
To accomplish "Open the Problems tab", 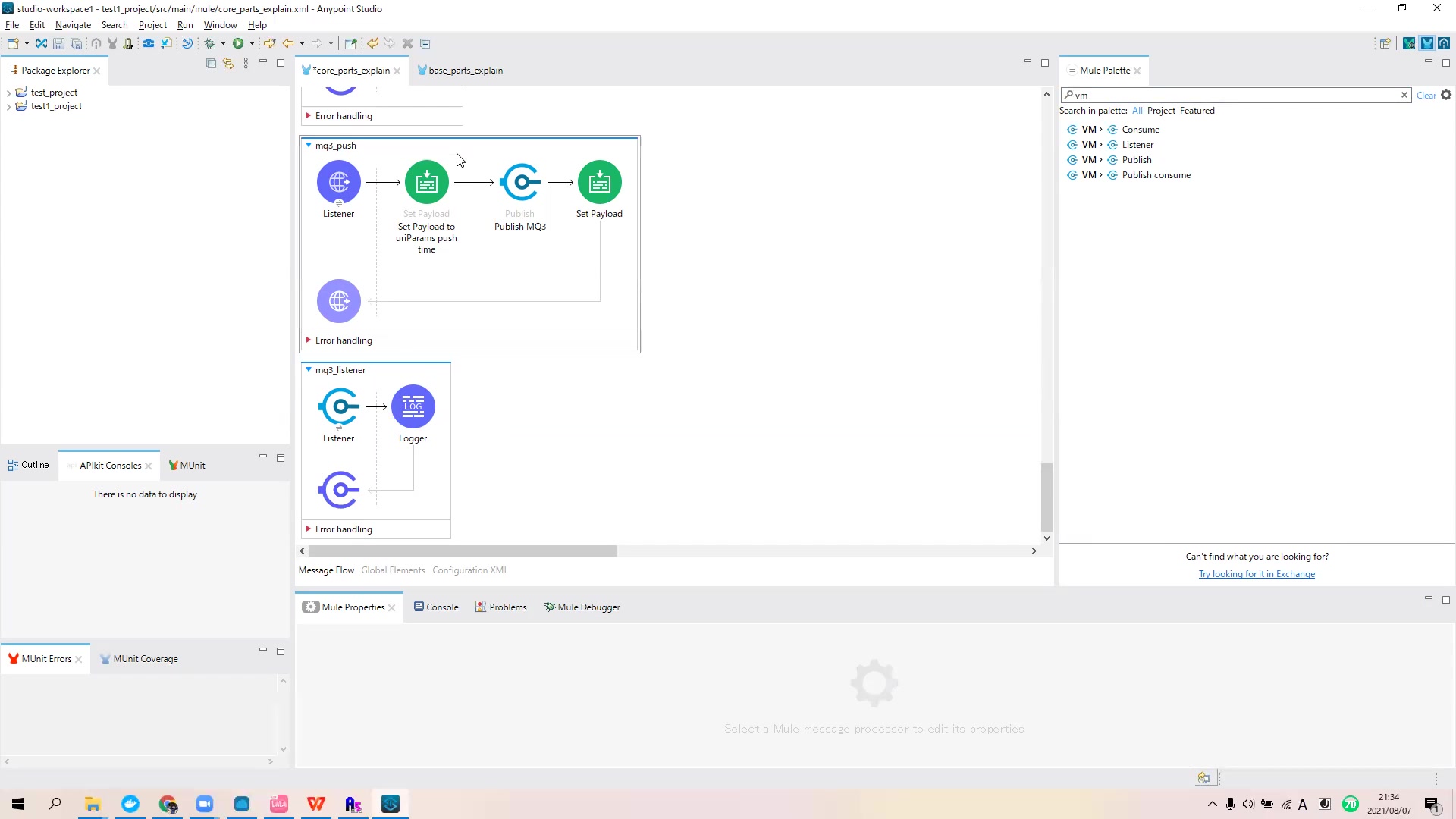I will 500,607.
